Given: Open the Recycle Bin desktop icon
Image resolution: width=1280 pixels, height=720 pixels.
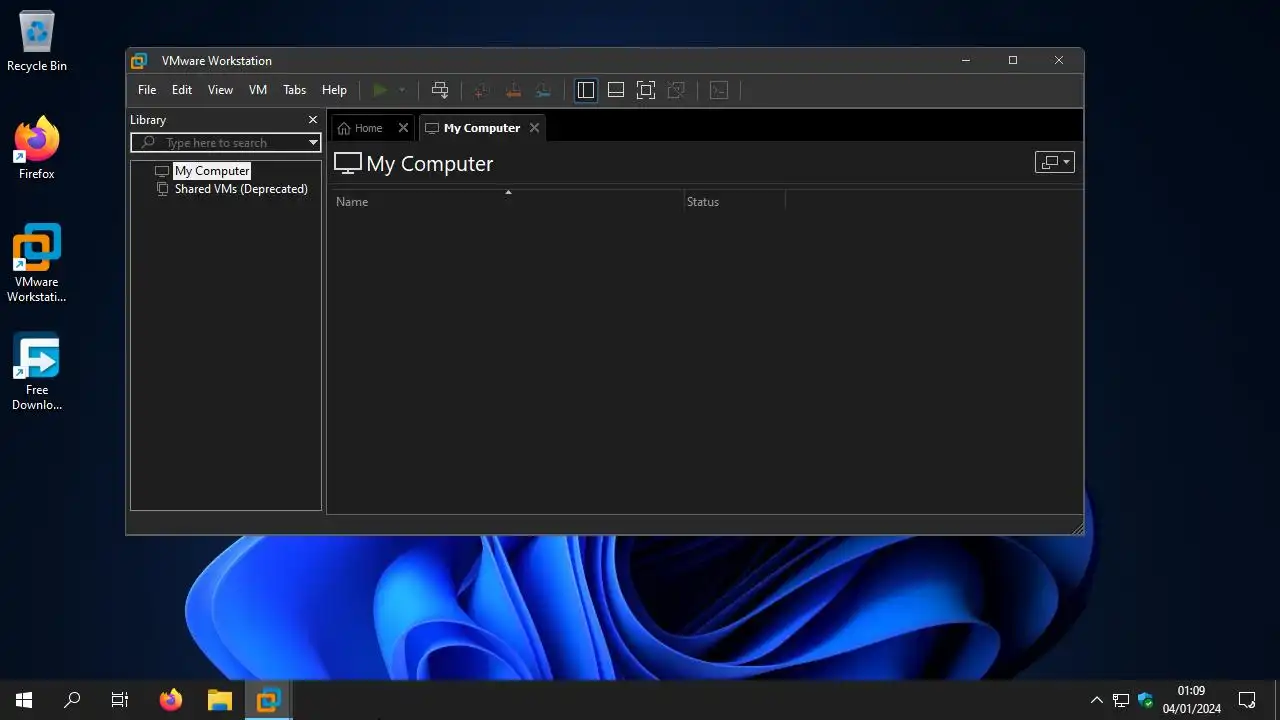Looking at the screenshot, I should (x=37, y=42).
